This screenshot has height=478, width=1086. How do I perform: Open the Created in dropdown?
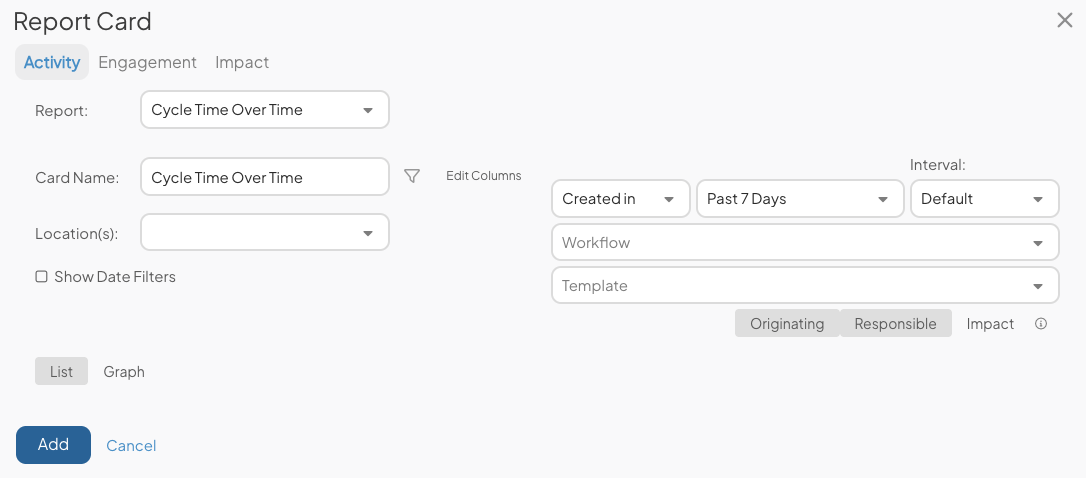621,199
